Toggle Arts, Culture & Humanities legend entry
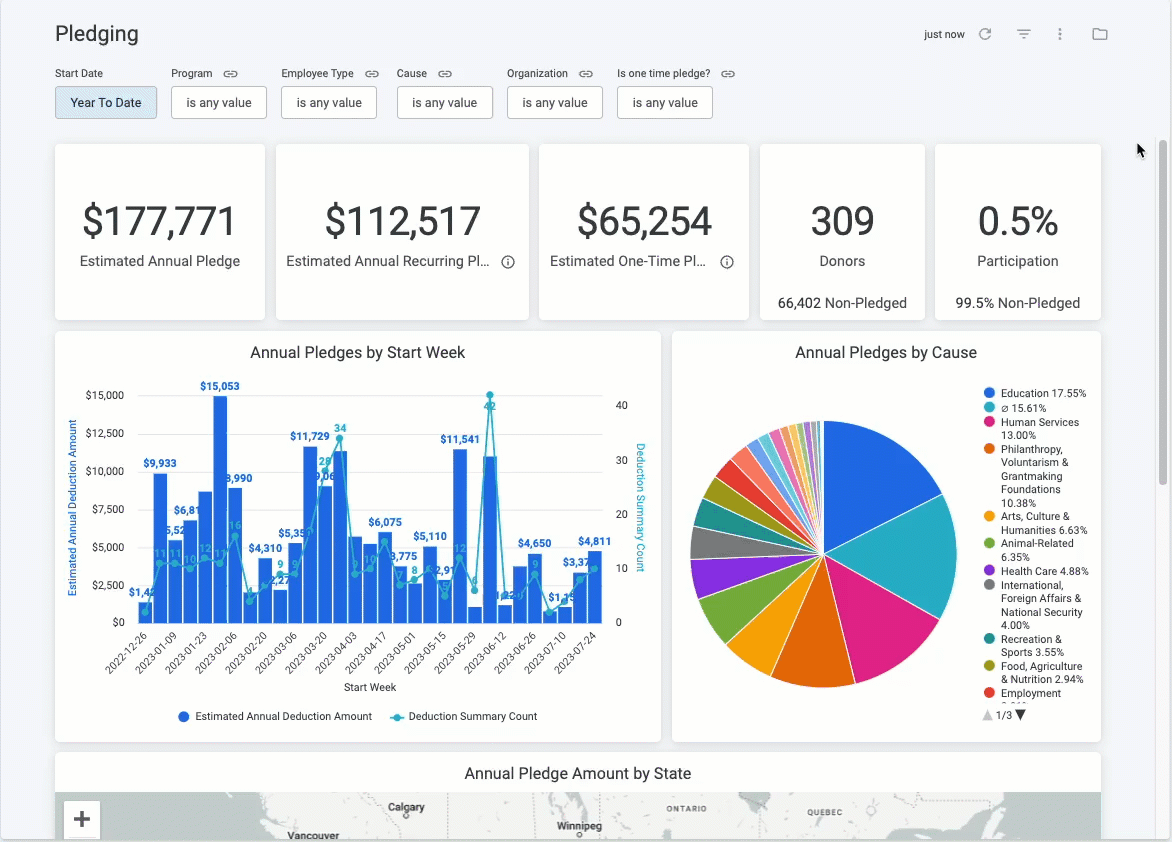 coord(1035,523)
